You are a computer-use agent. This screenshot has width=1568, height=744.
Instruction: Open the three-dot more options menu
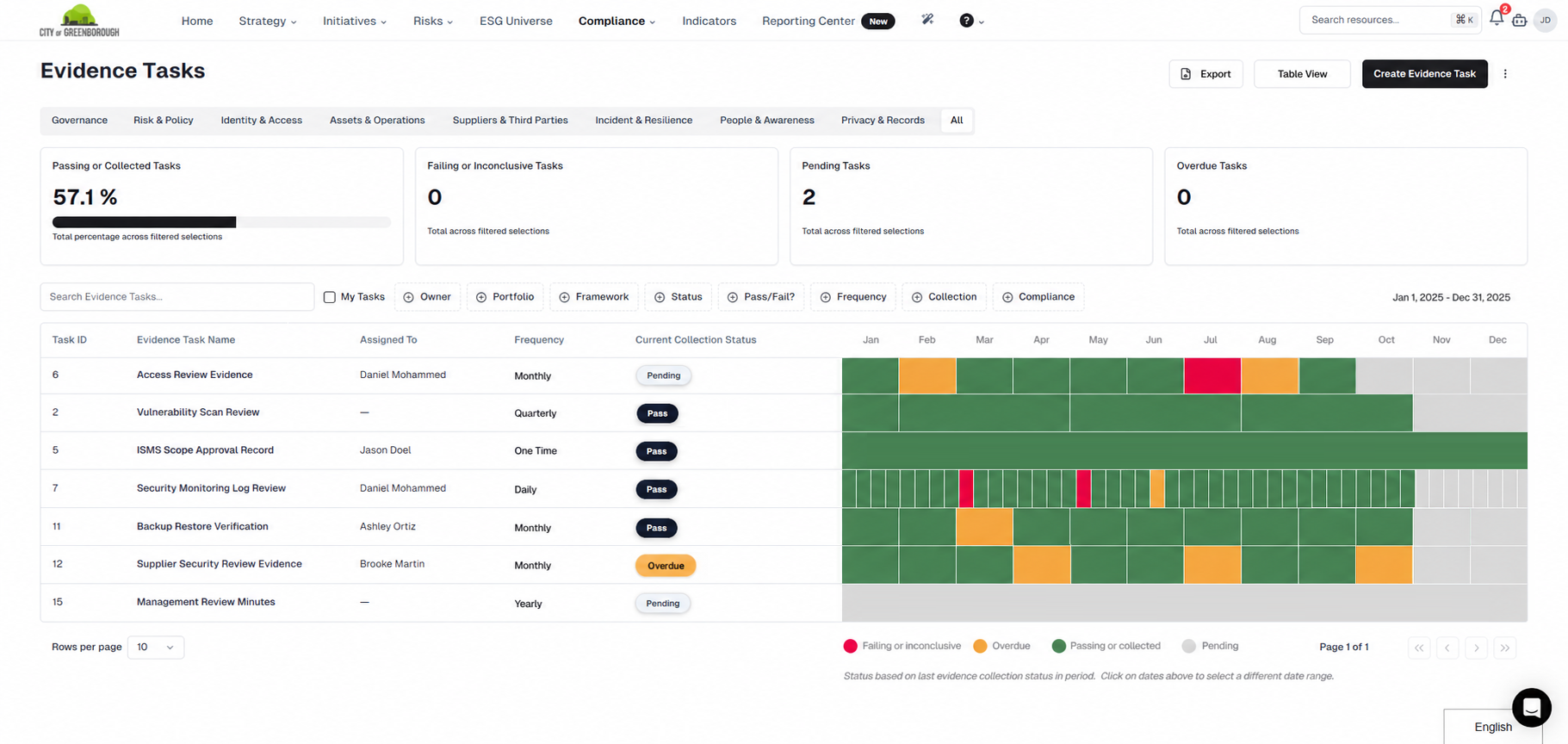(x=1505, y=74)
